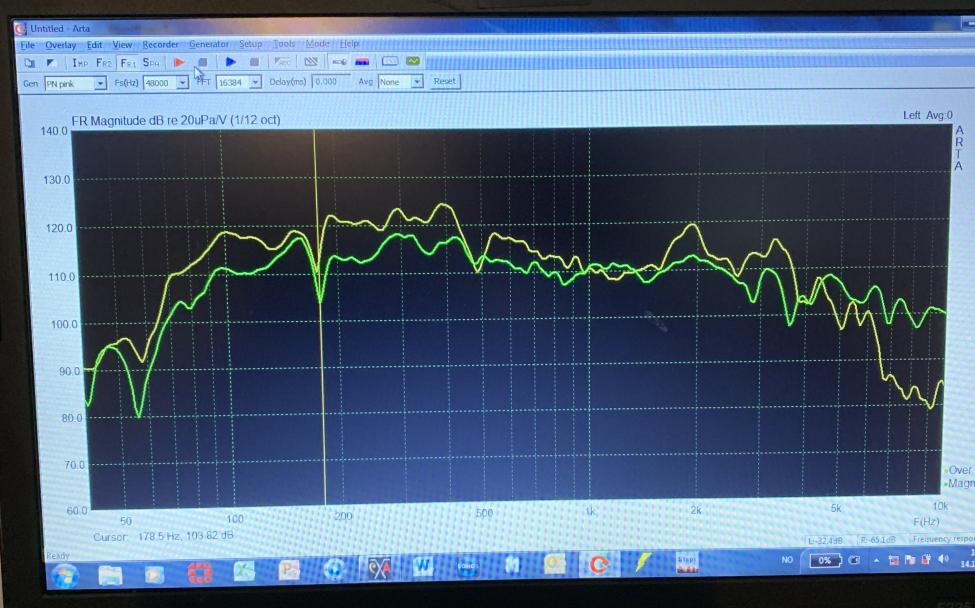Click the green waveform toolbar icon

pyautogui.click(x=413, y=61)
